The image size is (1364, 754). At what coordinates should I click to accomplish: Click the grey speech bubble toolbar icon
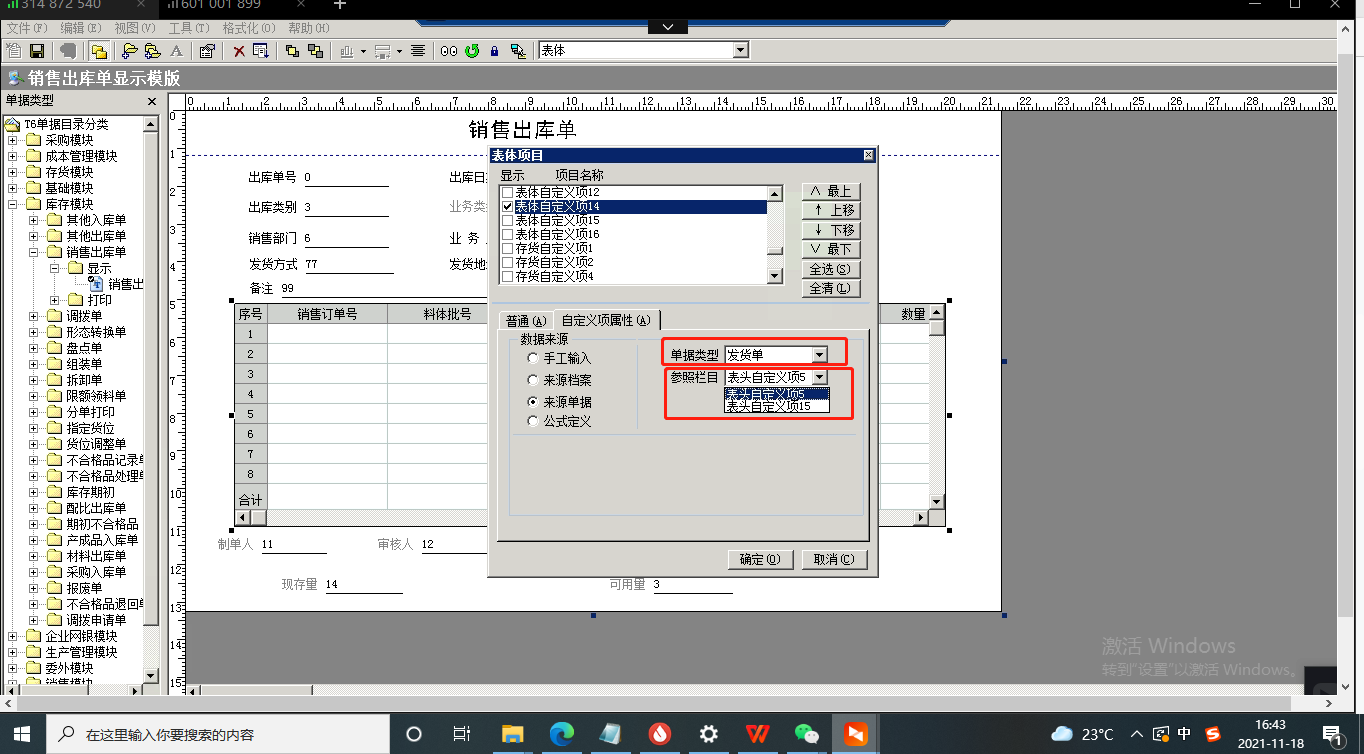[x=68, y=50]
